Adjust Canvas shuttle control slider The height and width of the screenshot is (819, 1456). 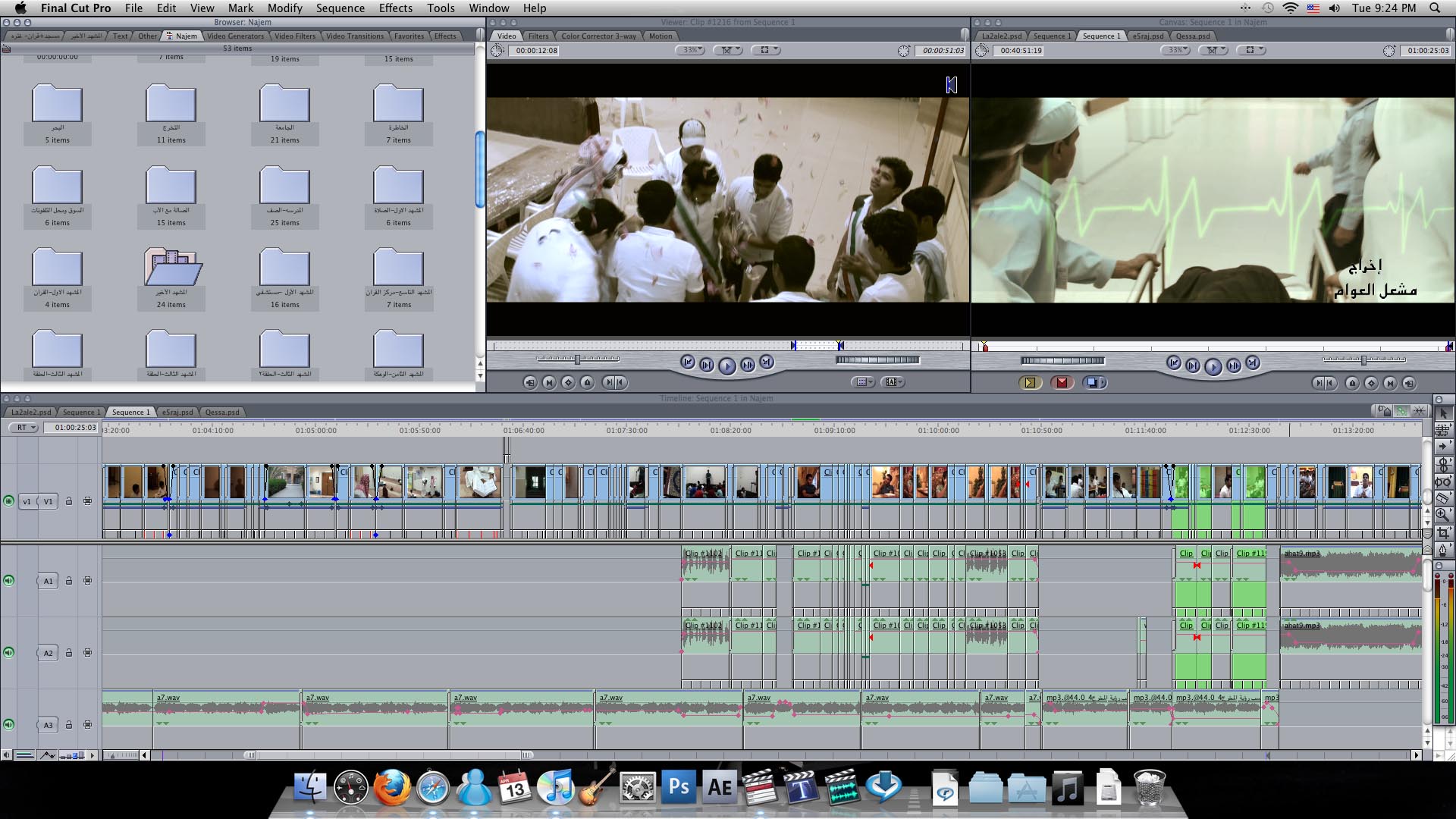[1363, 360]
